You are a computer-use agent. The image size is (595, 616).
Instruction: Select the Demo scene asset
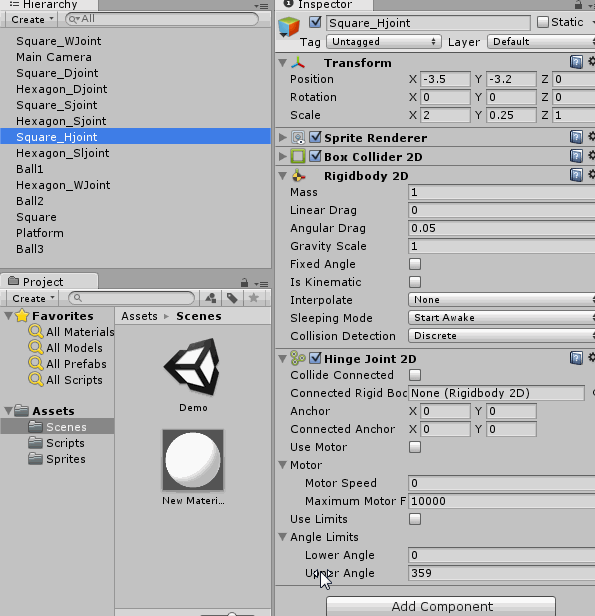pyautogui.click(x=193, y=374)
